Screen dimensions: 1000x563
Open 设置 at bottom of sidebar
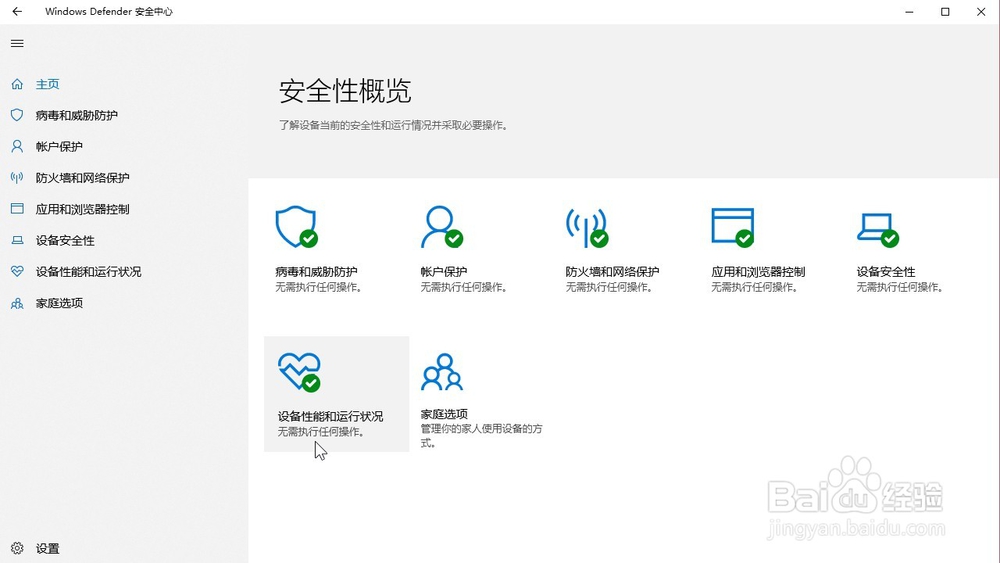point(47,548)
